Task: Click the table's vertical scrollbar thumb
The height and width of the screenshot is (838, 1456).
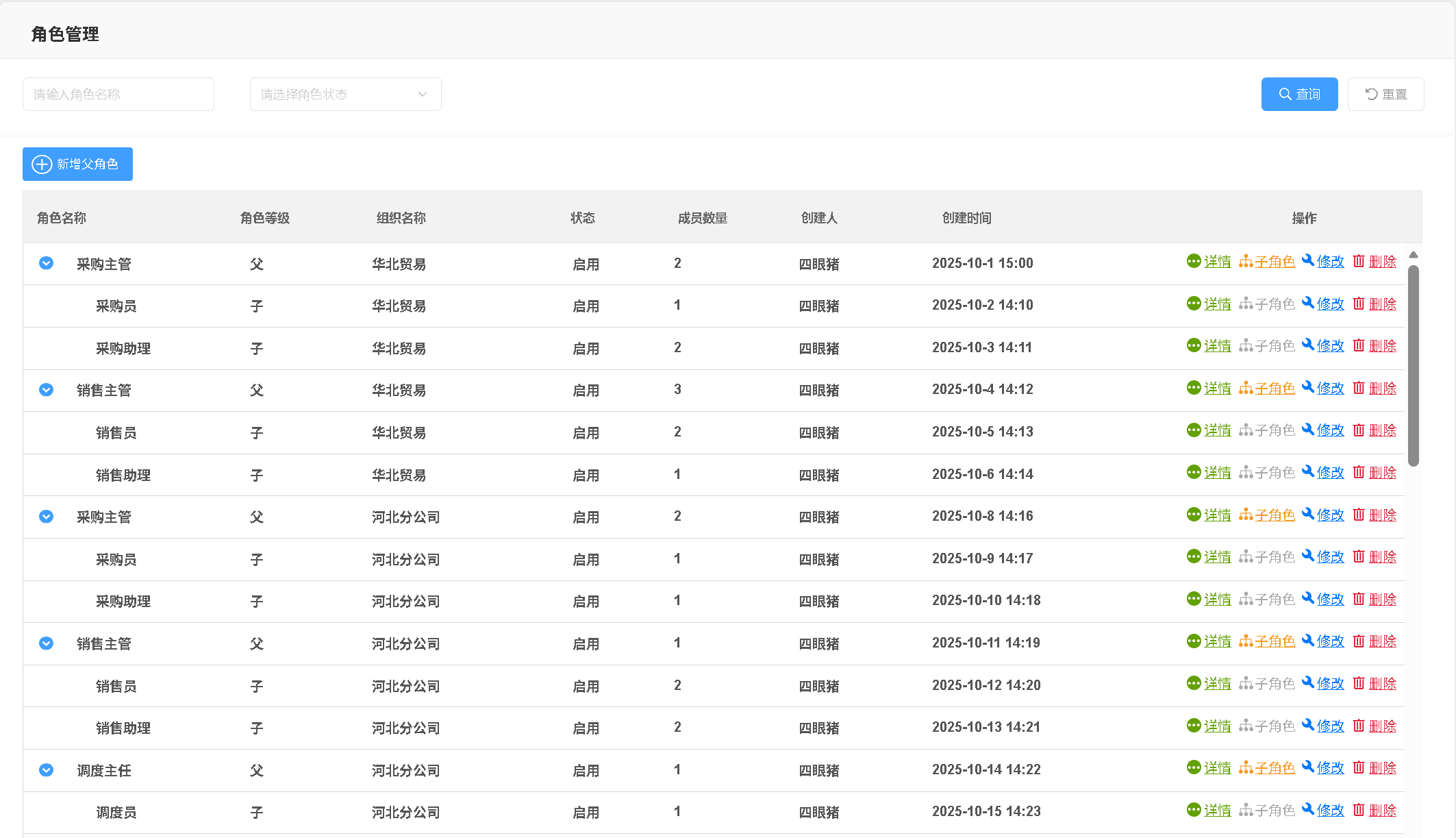Action: 1413,367
